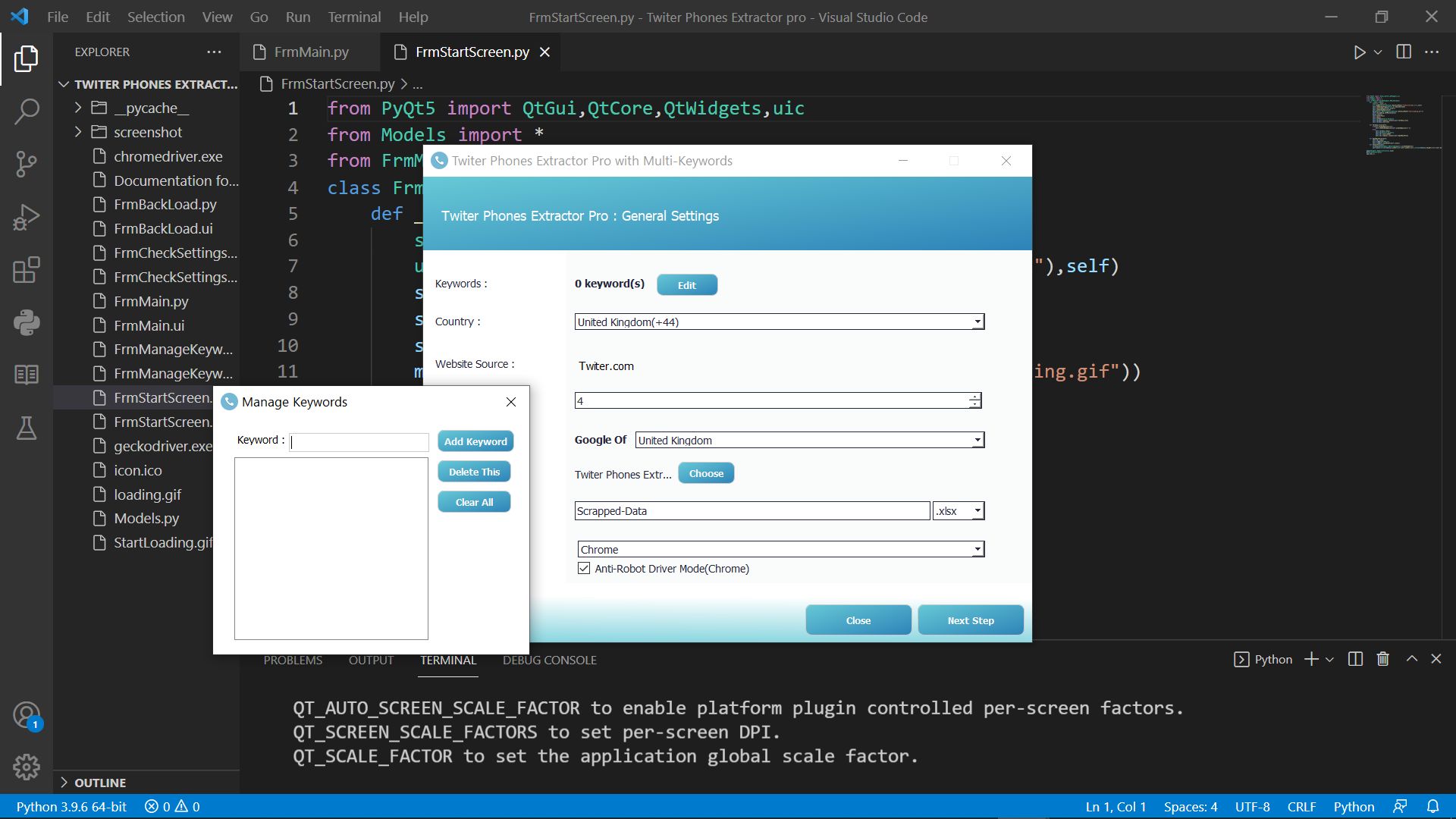Click the keywords list box
Viewport: 1456px width, 819px height.
331,548
